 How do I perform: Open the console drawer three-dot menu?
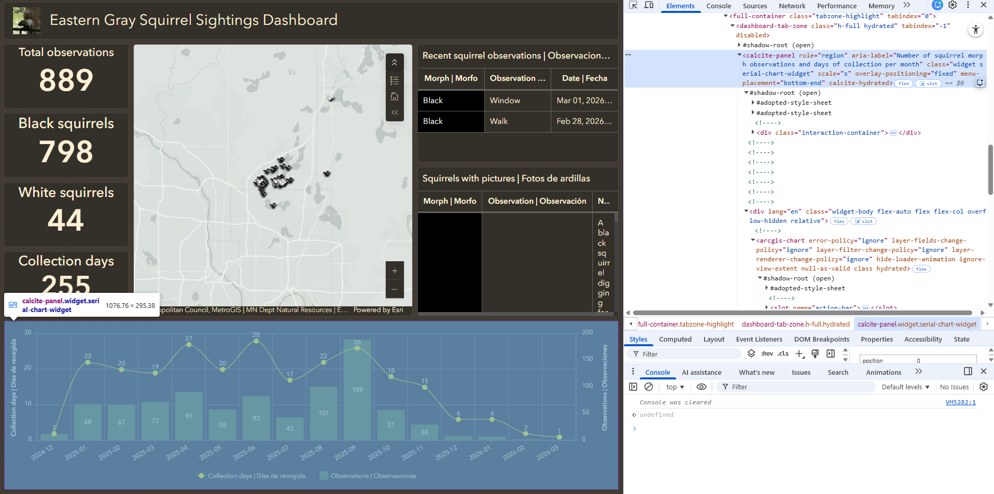click(634, 372)
